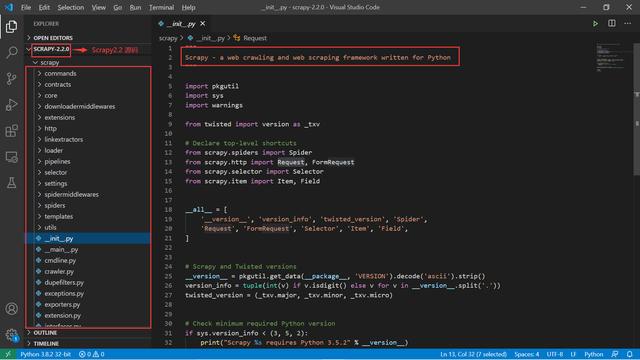
Task: Open Manage gear settings icon
Action: coord(12,335)
